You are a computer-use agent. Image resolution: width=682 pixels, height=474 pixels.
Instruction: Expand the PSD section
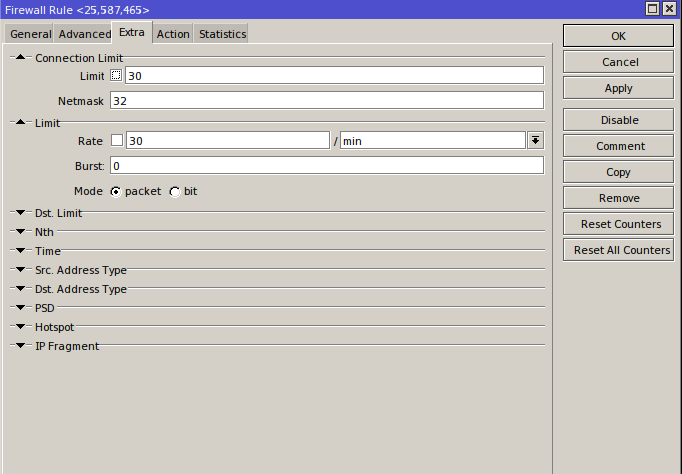pos(20,307)
